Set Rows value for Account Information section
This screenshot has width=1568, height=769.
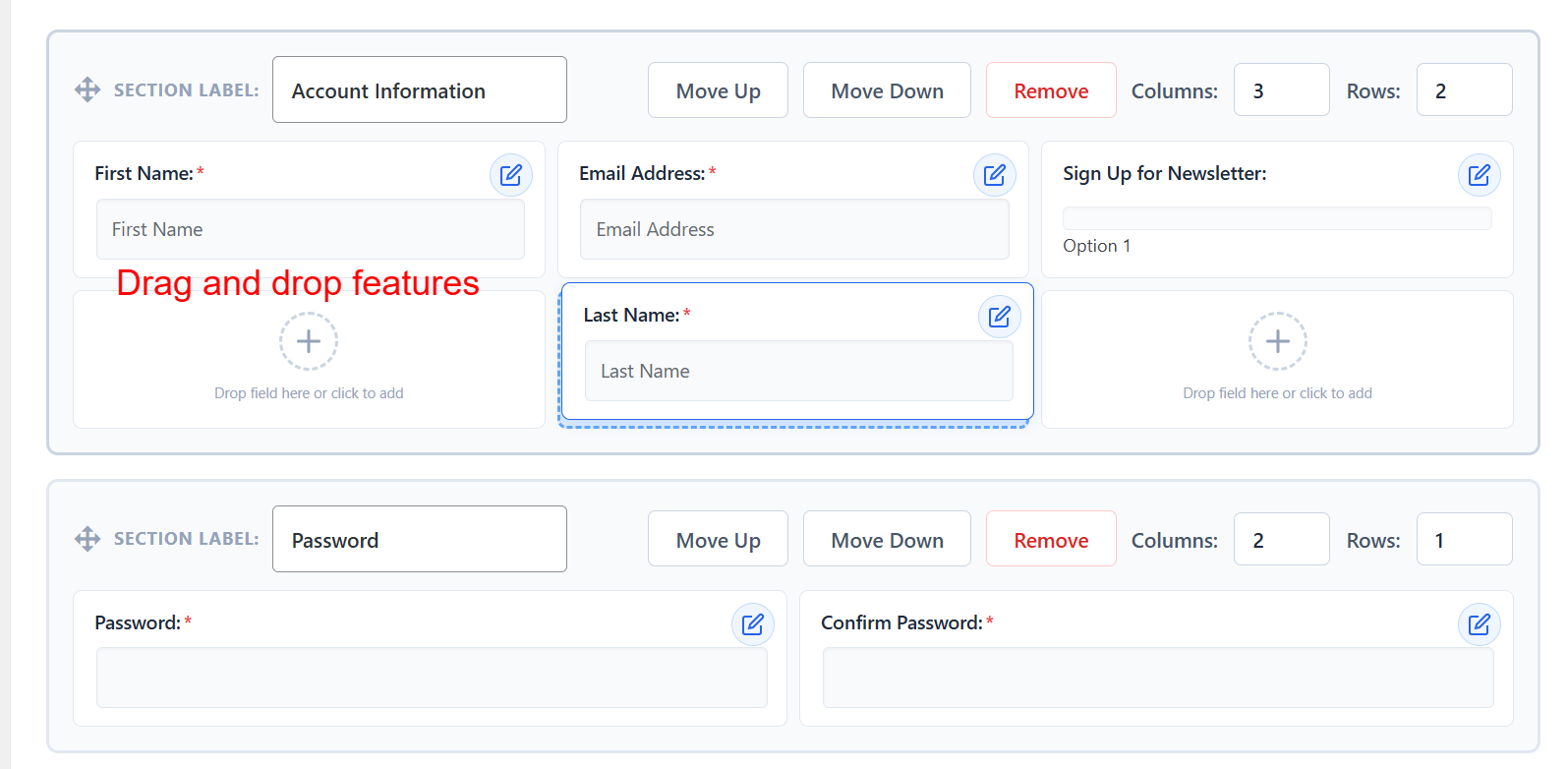[1465, 89]
